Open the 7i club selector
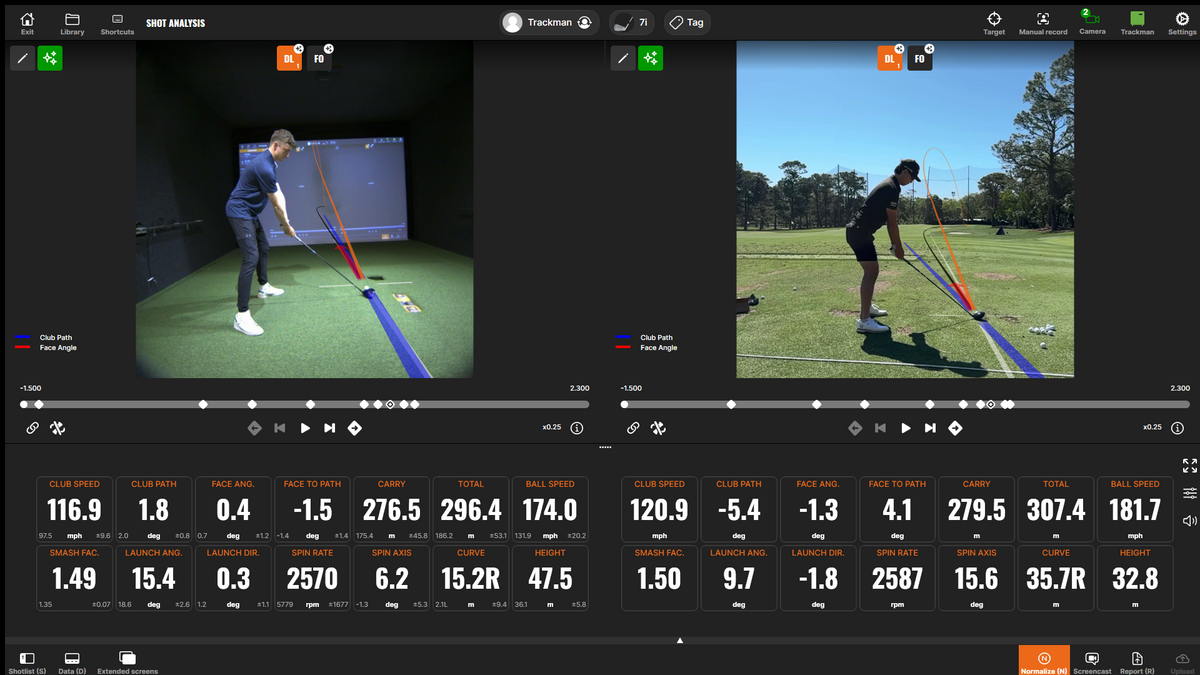The width and height of the screenshot is (1200, 675). coord(632,22)
